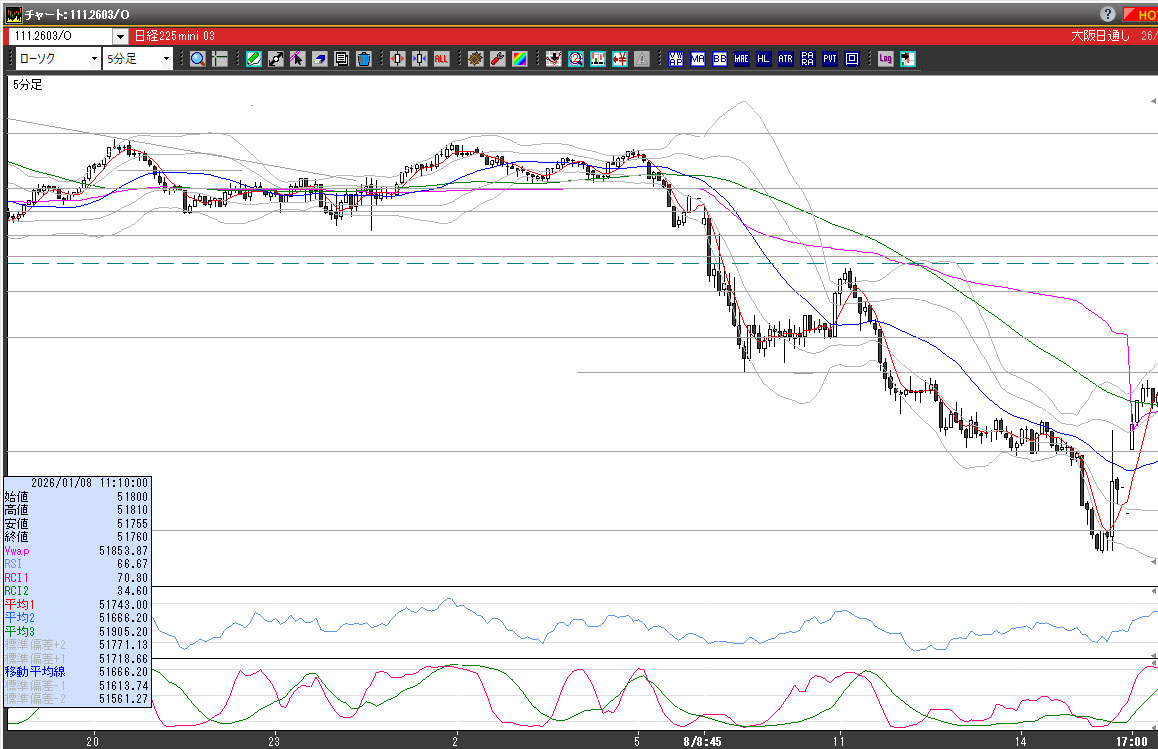
Task: Select the trash can delete icon
Action: (364, 59)
